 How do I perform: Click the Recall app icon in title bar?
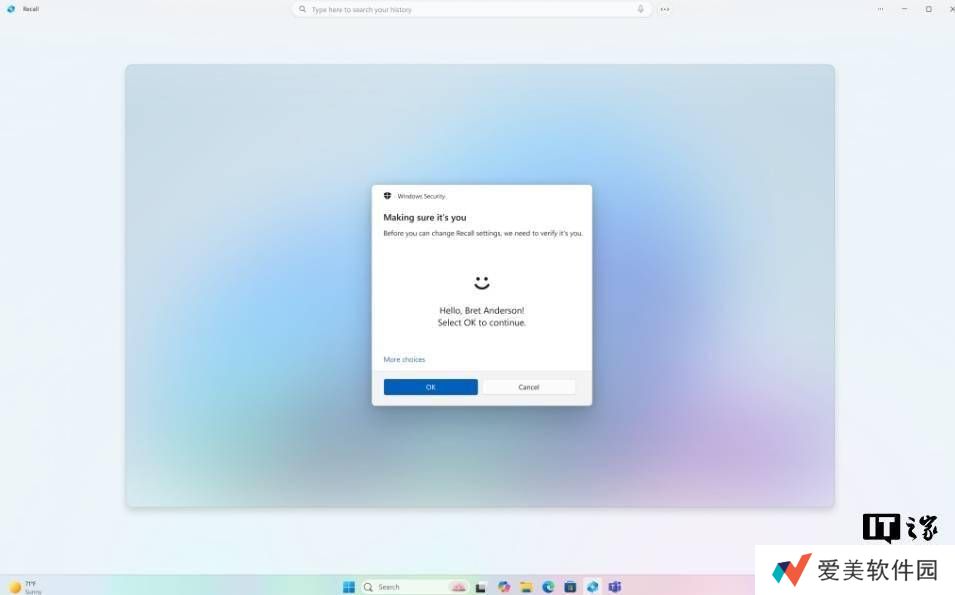[11, 9]
